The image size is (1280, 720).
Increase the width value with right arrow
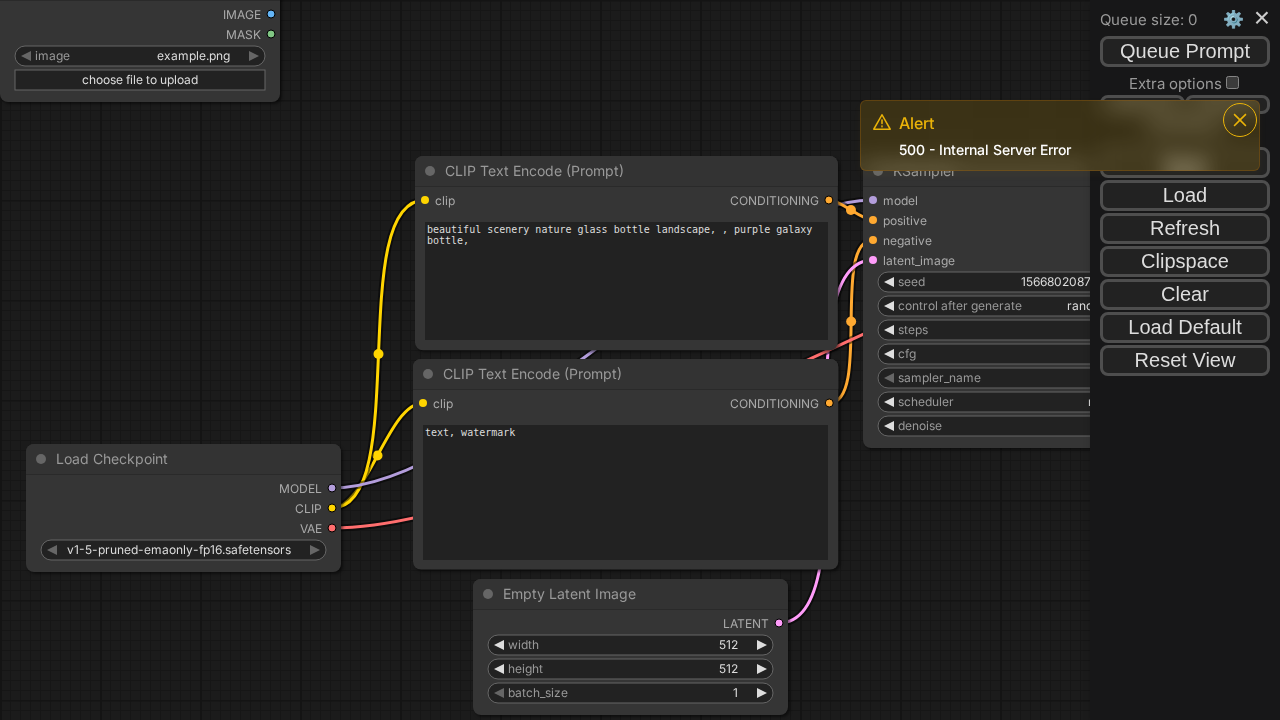pos(761,645)
